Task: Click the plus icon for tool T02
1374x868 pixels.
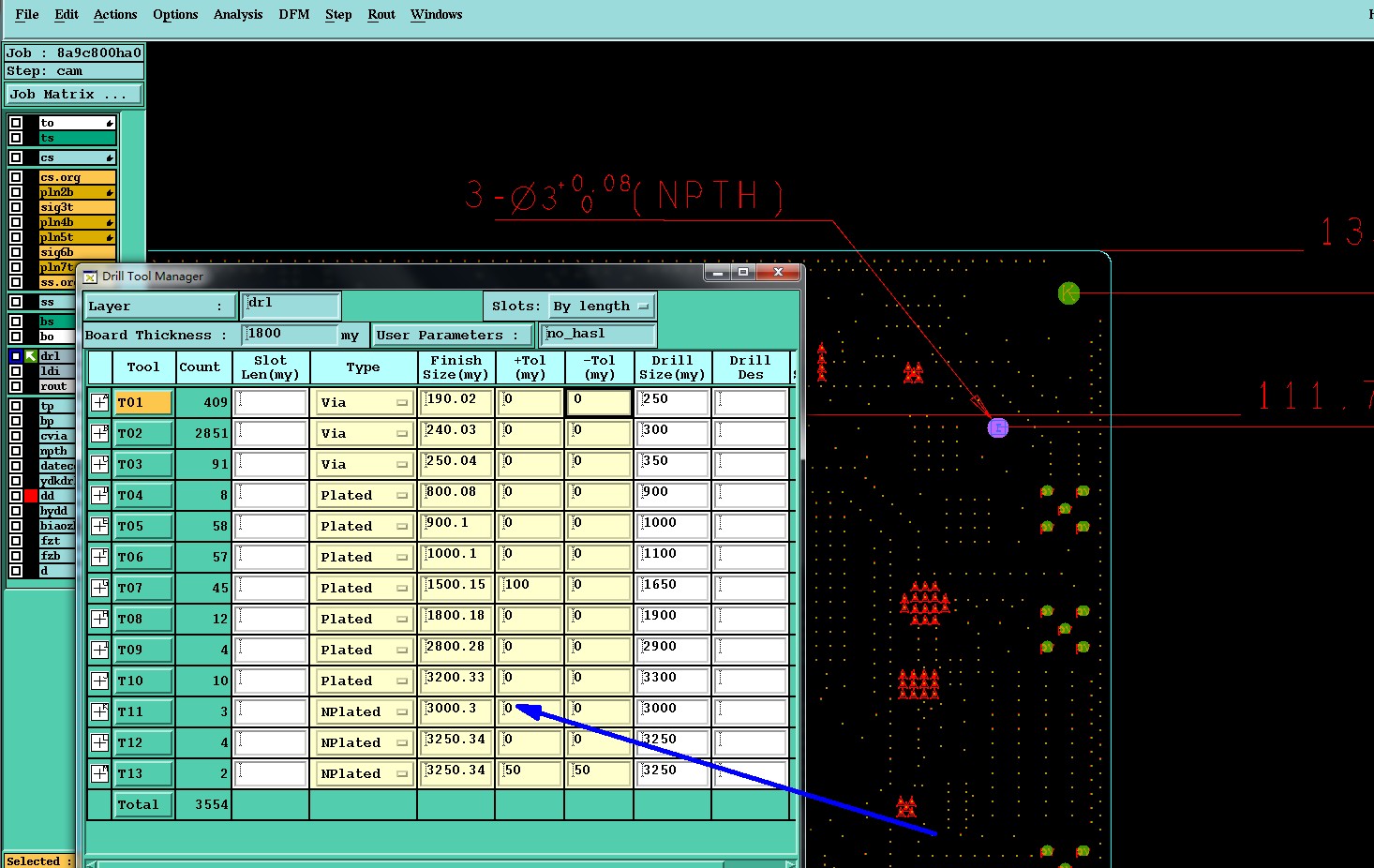Action: tap(99, 433)
